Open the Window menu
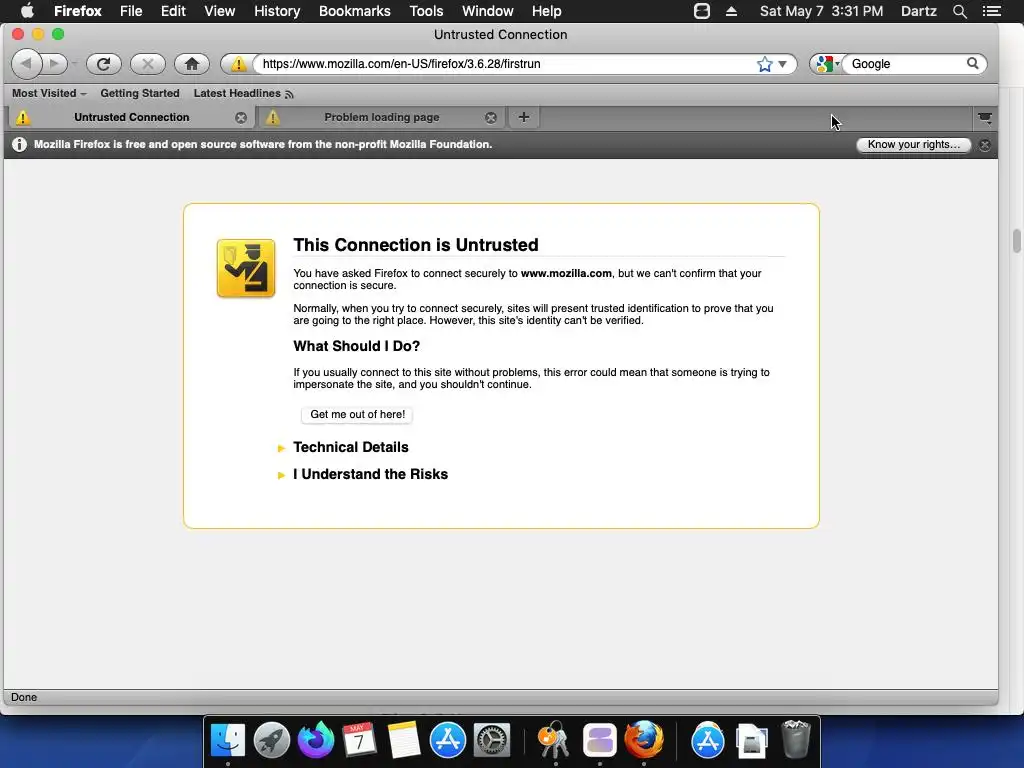Image resolution: width=1024 pixels, height=768 pixels. (x=487, y=11)
